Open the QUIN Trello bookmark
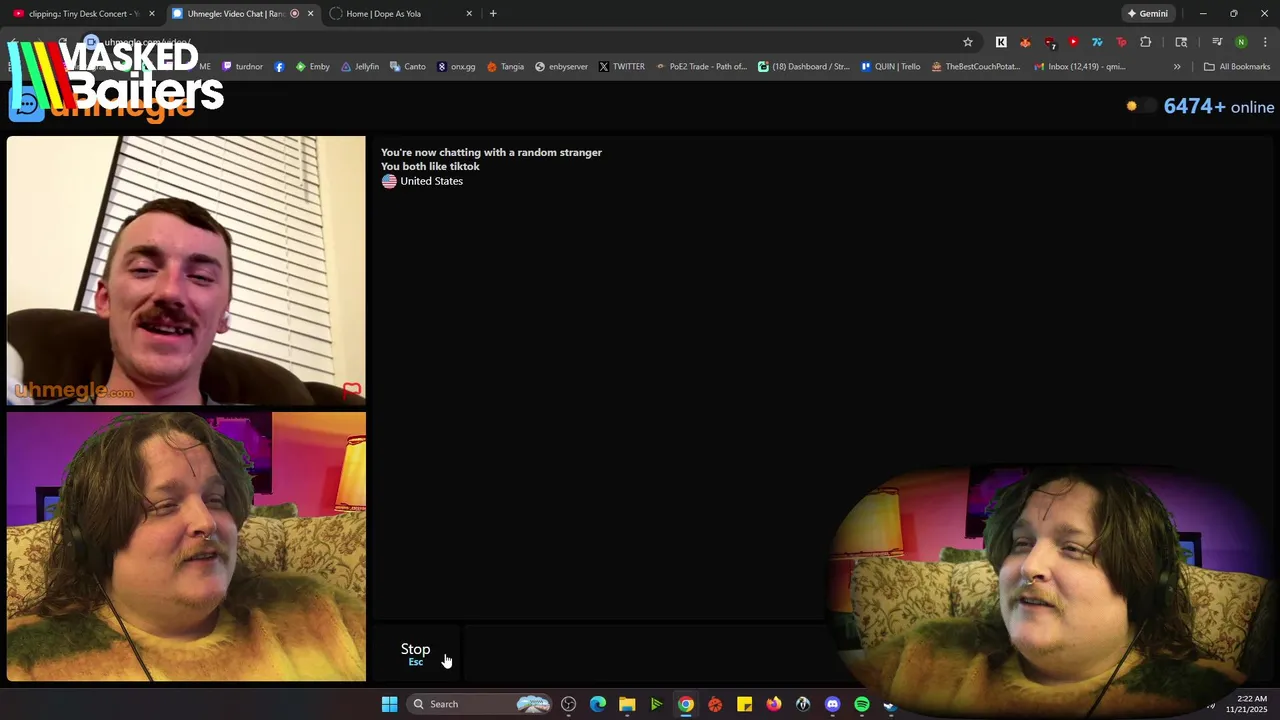 (890, 67)
